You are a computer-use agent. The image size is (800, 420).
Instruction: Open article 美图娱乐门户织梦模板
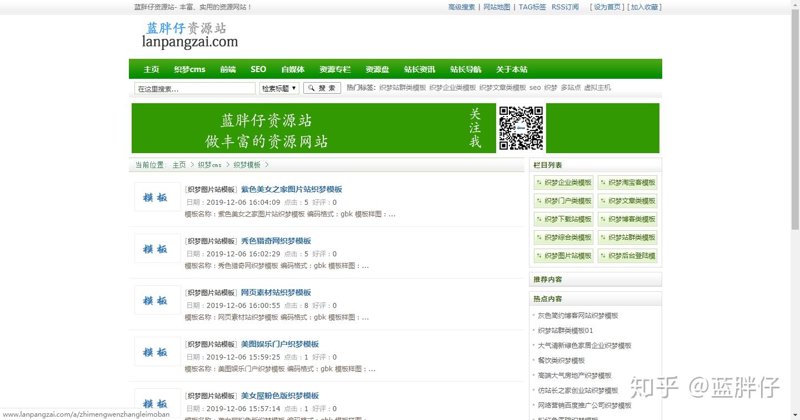280,344
